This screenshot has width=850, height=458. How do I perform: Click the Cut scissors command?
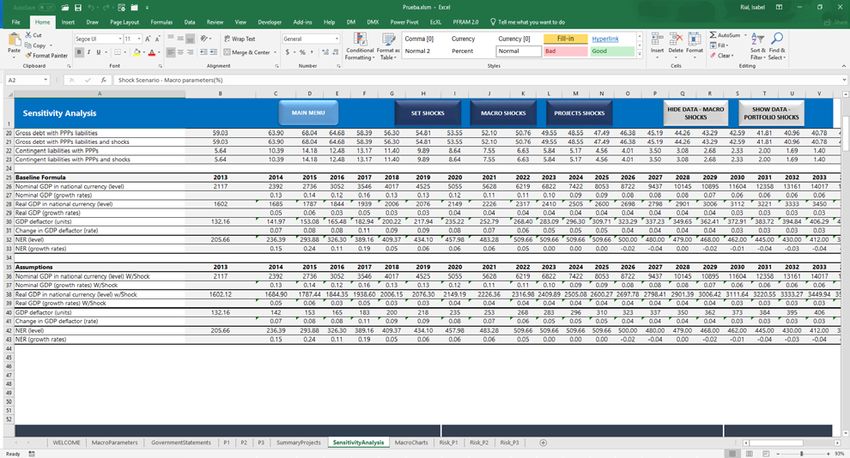point(33,35)
